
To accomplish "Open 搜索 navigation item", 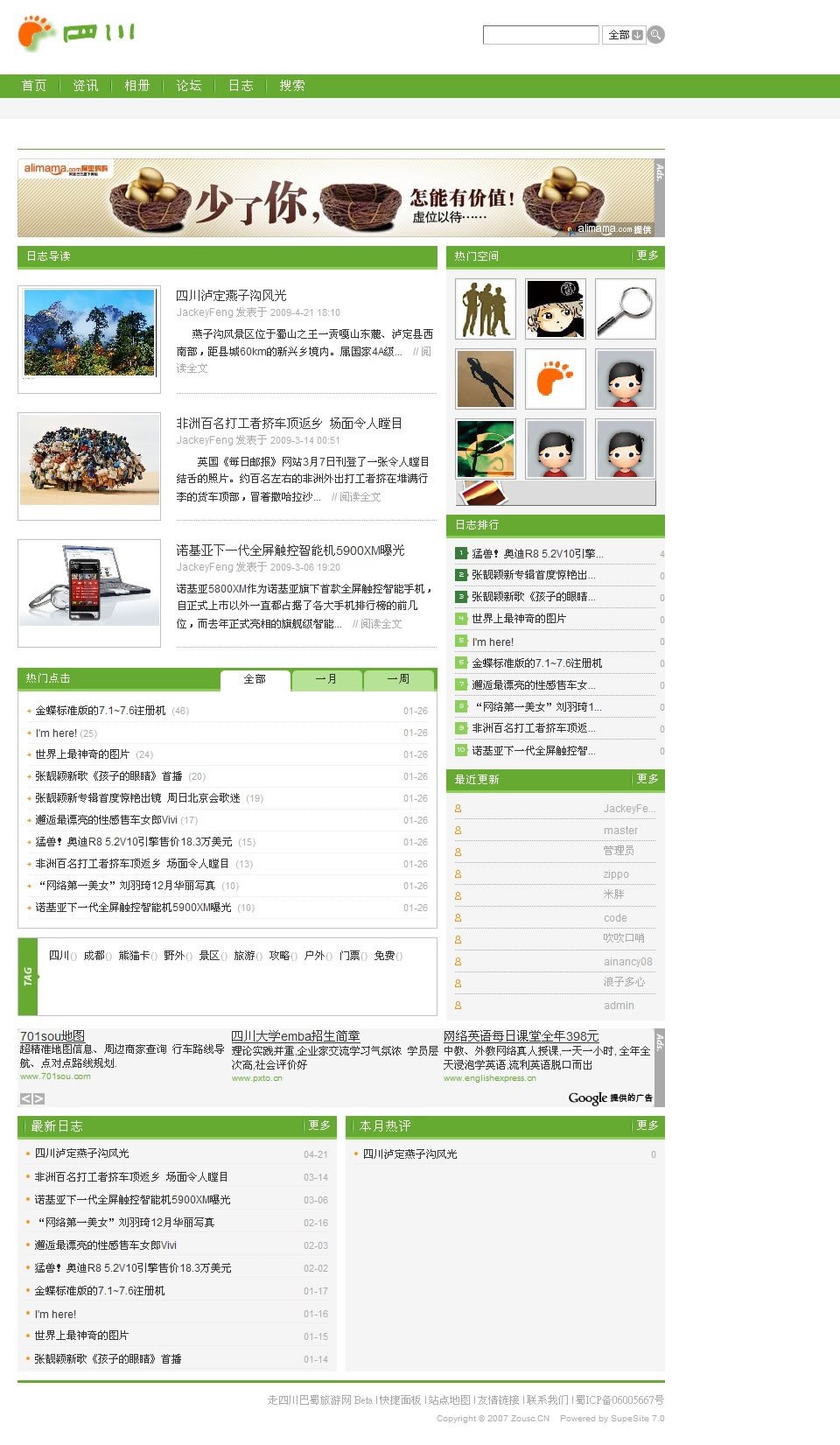I will (x=292, y=86).
